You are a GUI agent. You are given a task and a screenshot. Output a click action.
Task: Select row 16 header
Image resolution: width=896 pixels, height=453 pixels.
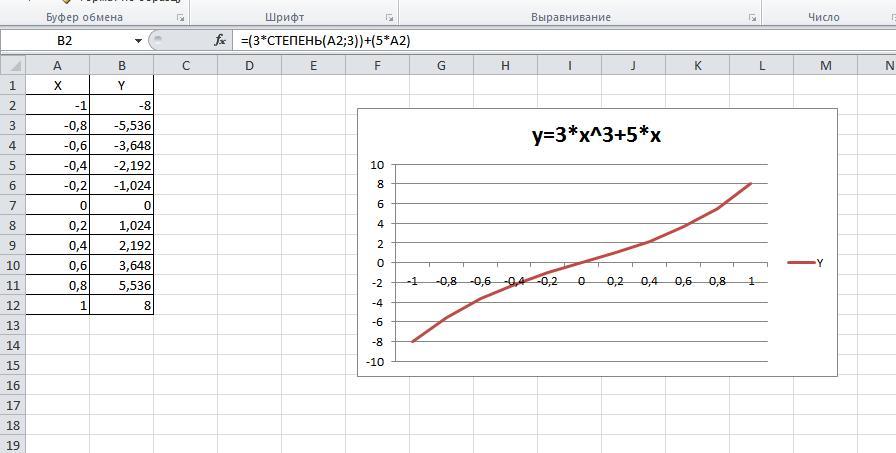(13, 385)
